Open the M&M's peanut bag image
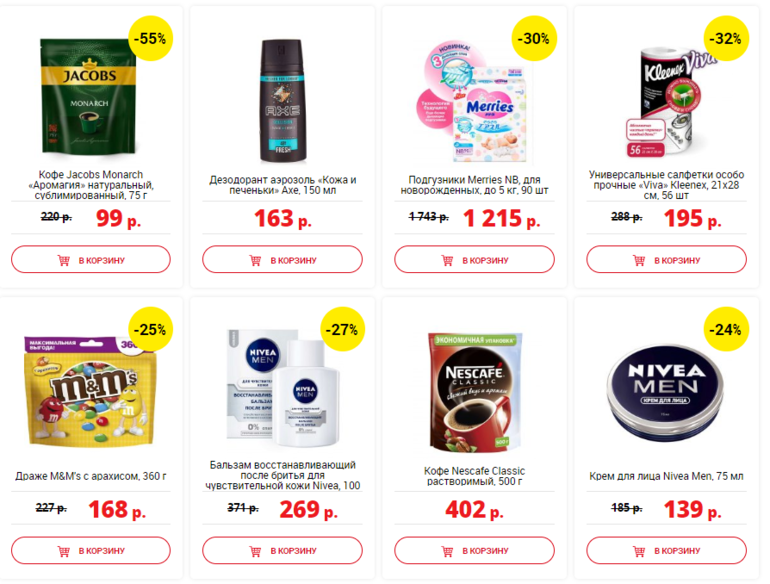 [x=91, y=391]
